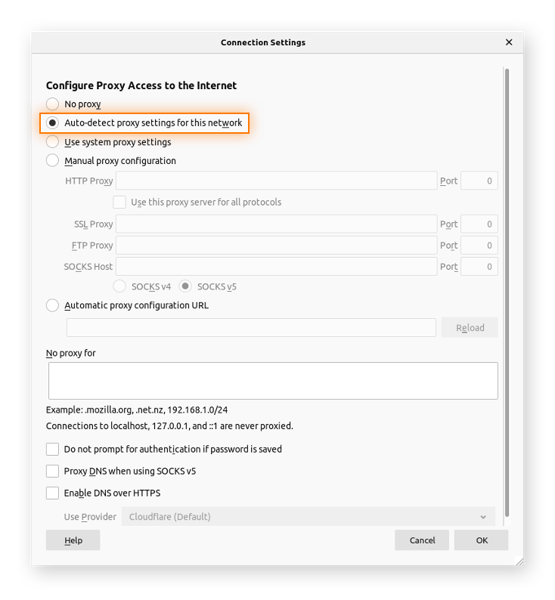This screenshot has height=600, width=555.
Task: Click the HTTP Proxy port field
Action: tap(479, 181)
